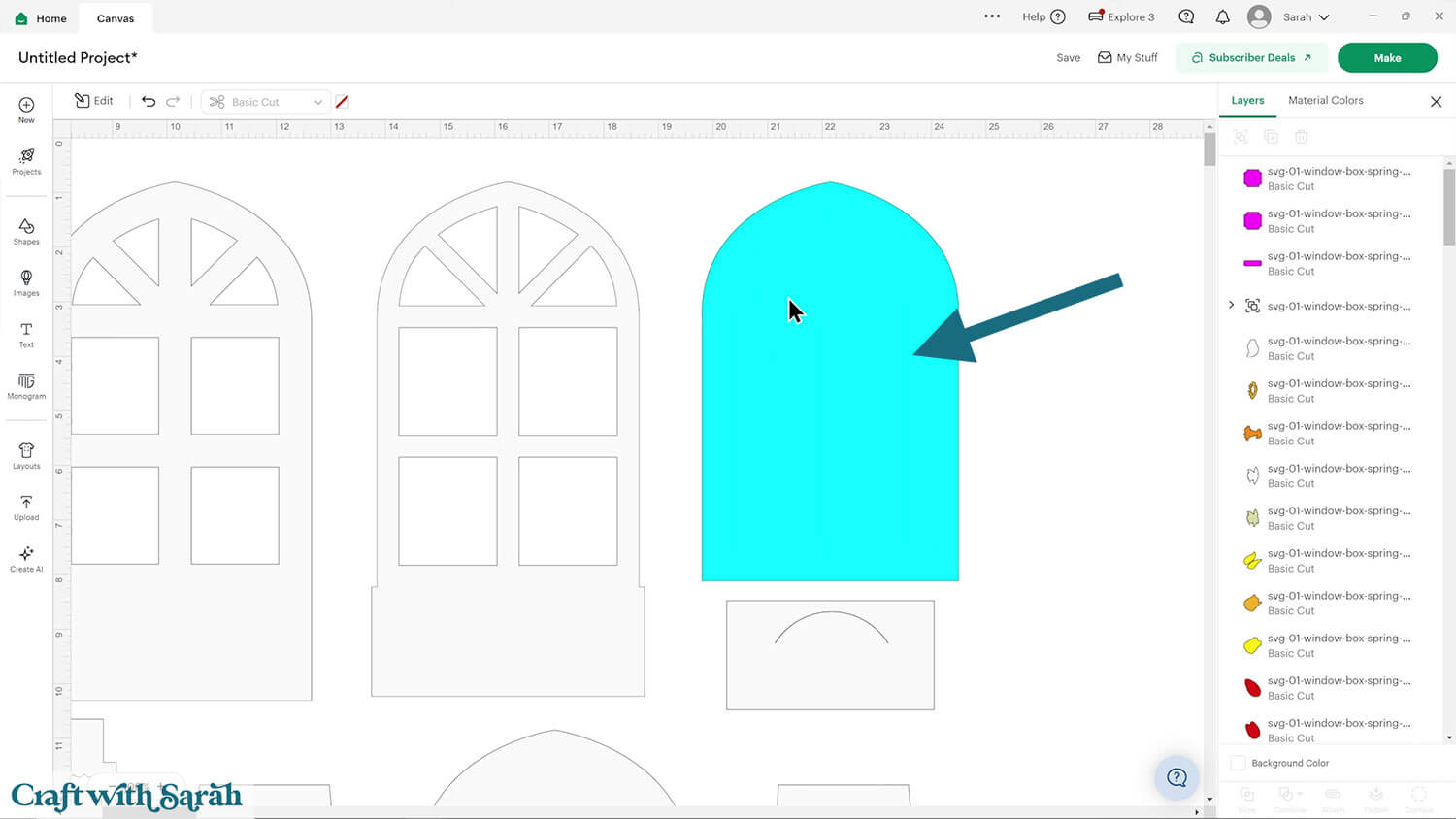Click the Upload icon
The height and width of the screenshot is (819, 1456).
point(26,508)
